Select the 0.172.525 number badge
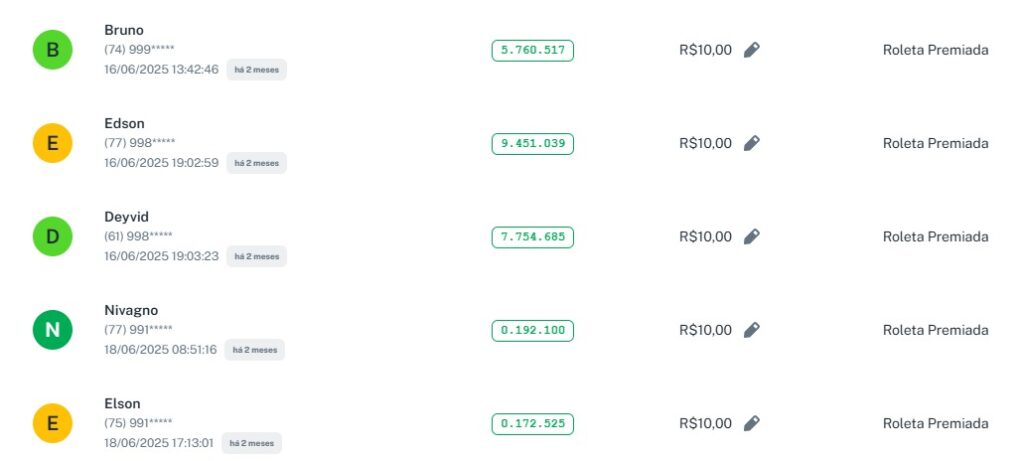This screenshot has width=1024, height=461. pos(532,423)
